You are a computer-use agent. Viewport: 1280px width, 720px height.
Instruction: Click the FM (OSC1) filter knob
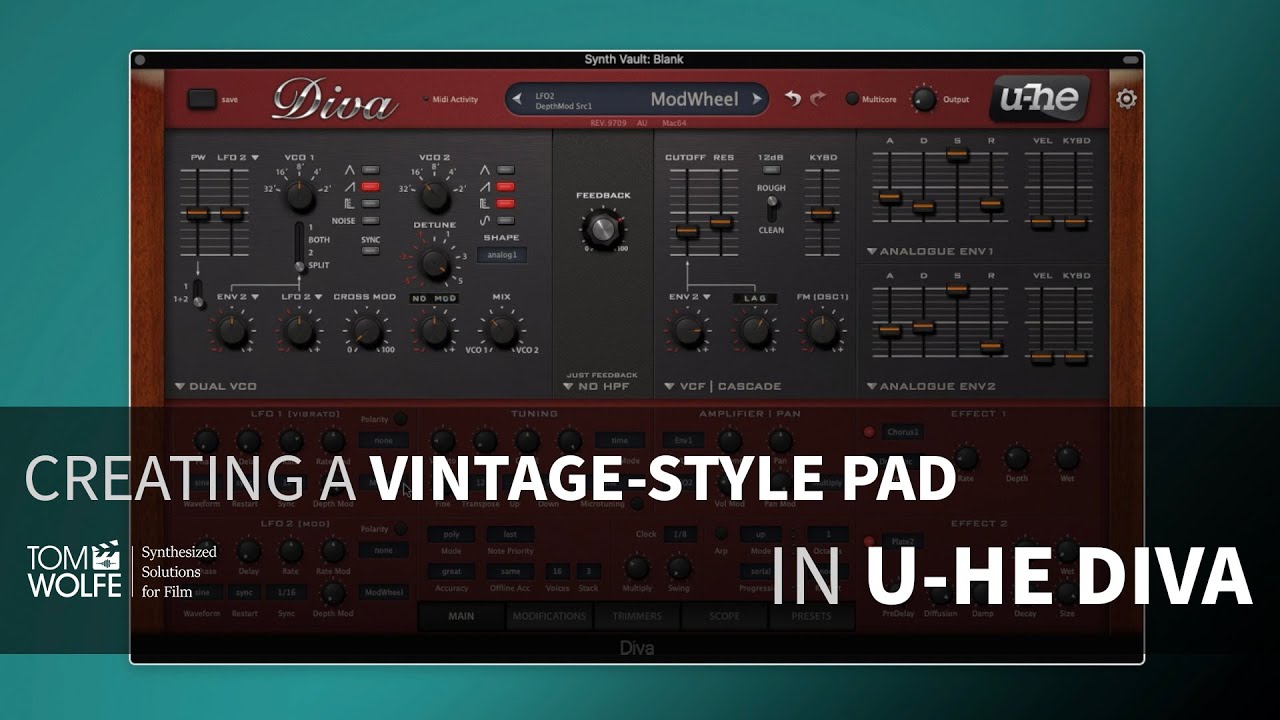(822, 330)
